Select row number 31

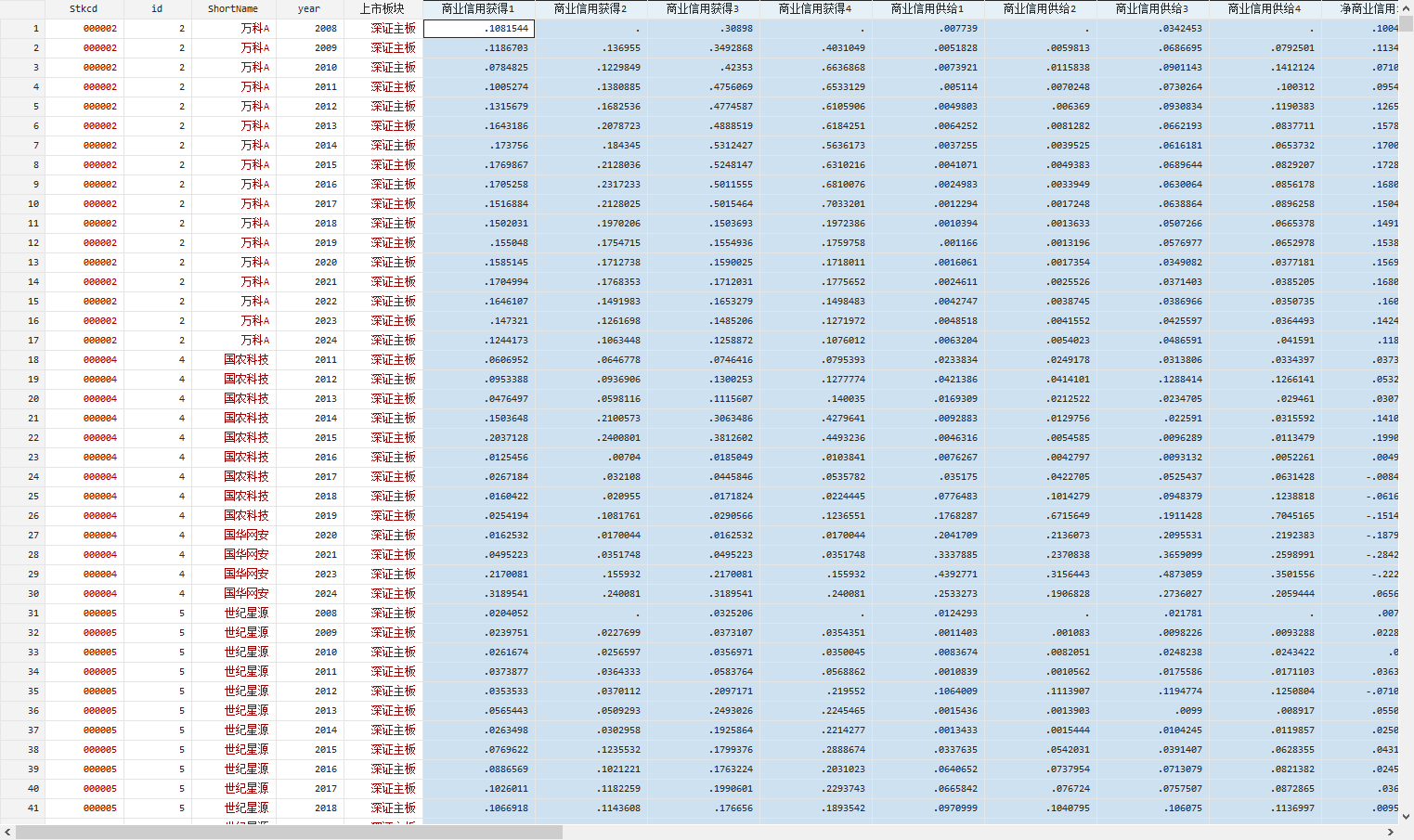click(x=22, y=614)
